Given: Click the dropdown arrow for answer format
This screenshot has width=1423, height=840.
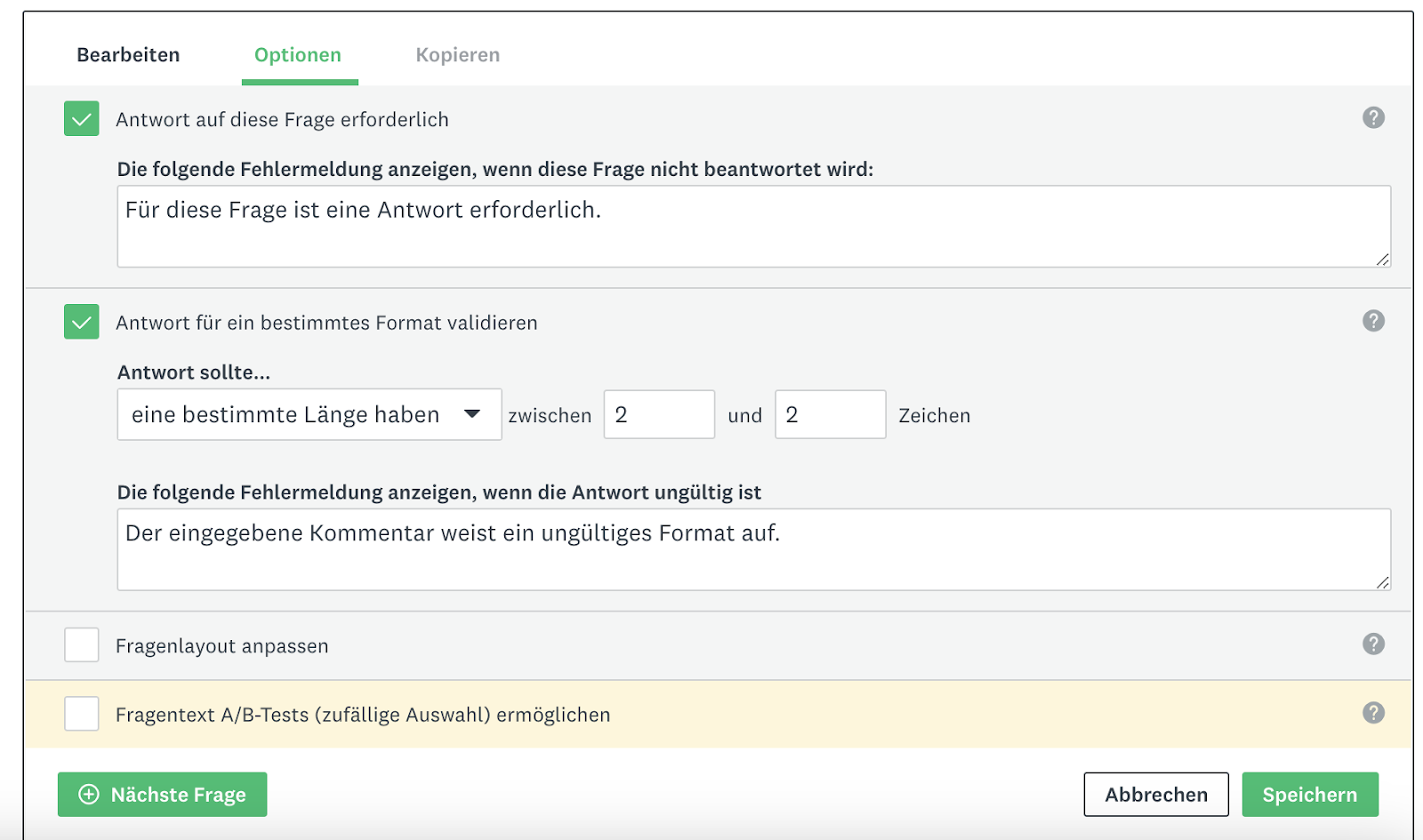Looking at the screenshot, I should click(472, 414).
